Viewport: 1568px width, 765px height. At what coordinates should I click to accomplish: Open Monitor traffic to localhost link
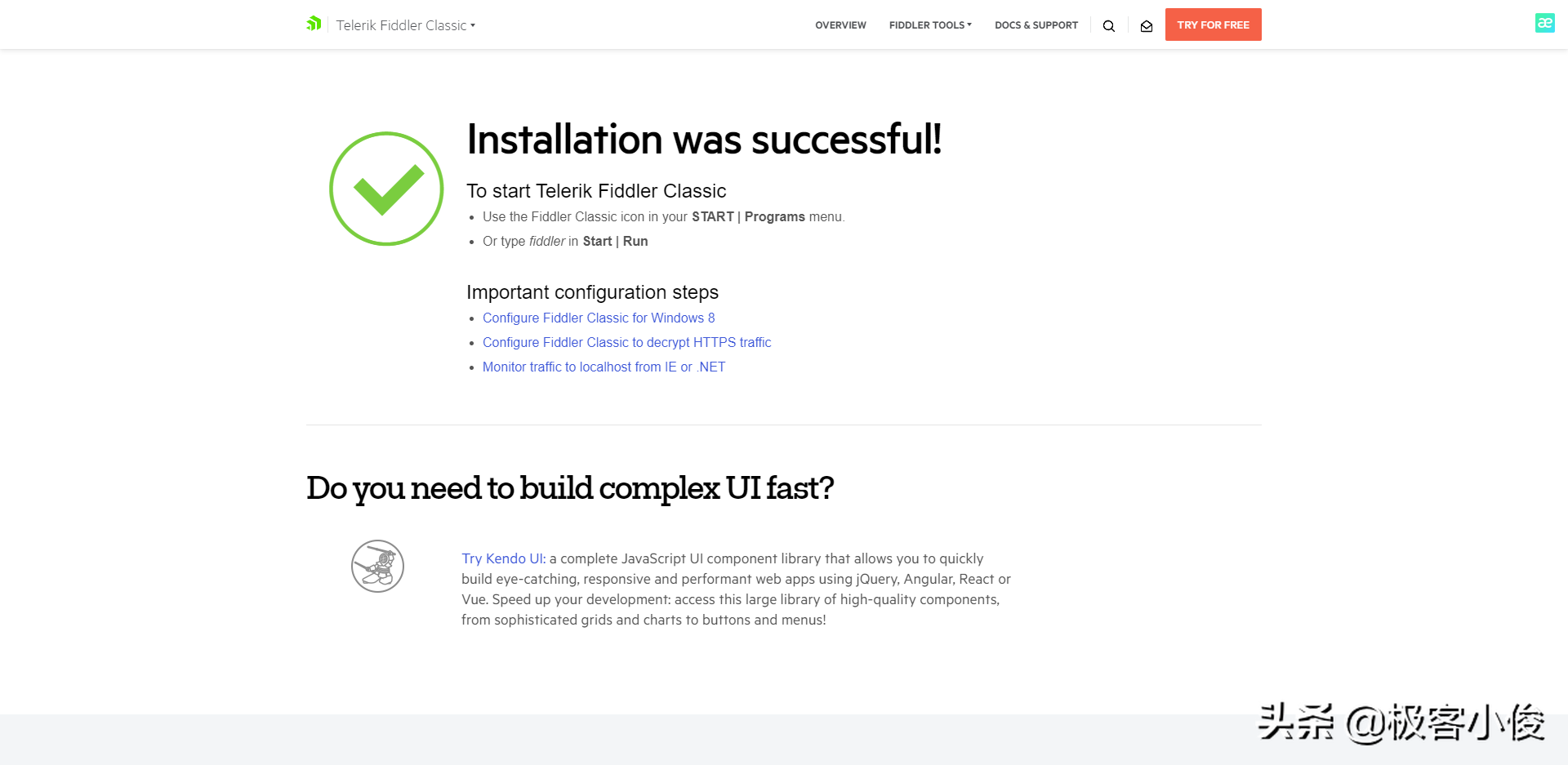click(604, 367)
